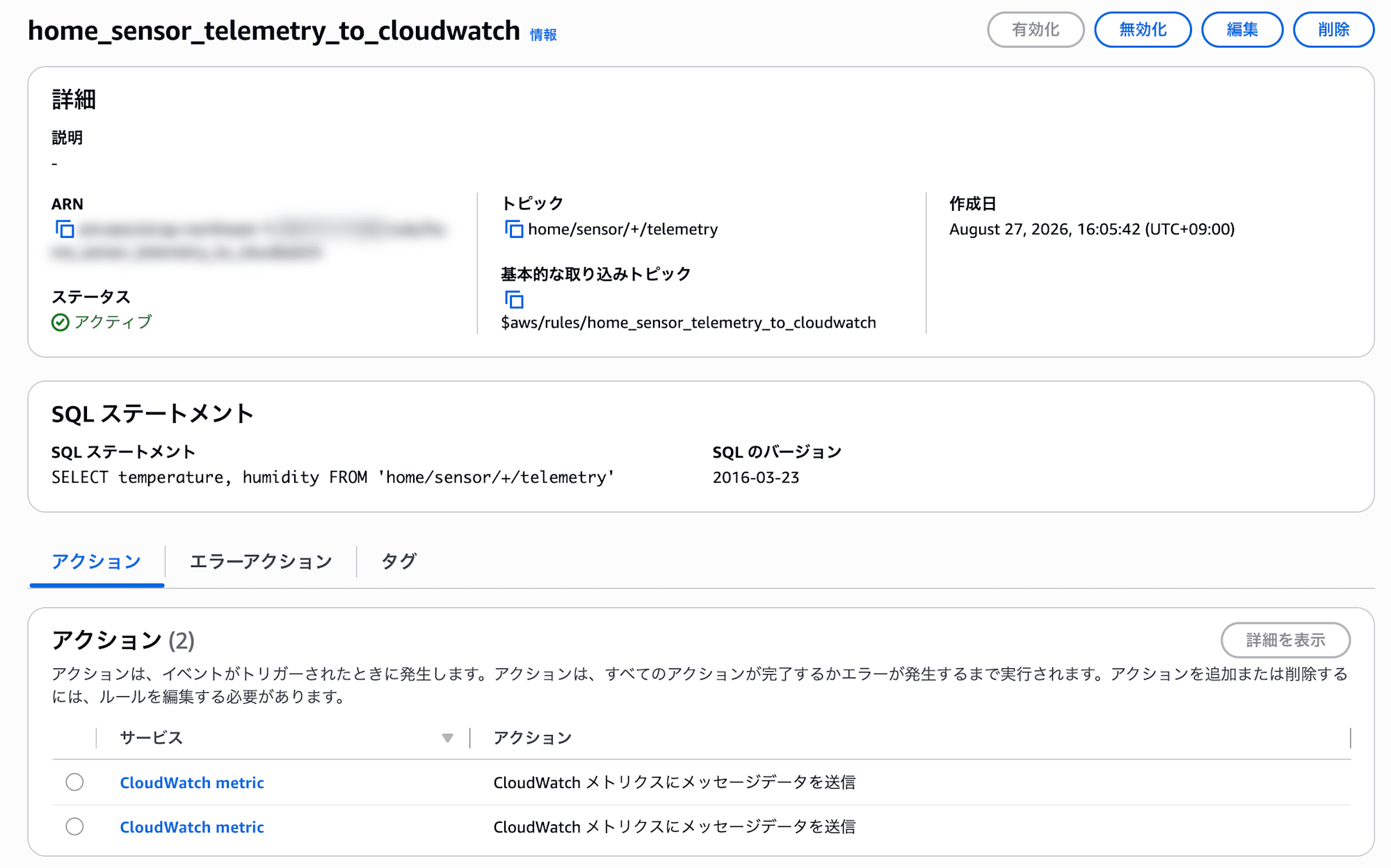The height and width of the screenshot is (868, 1391).
Task: Click the 無効化 button
Action: click(1143, 30)
